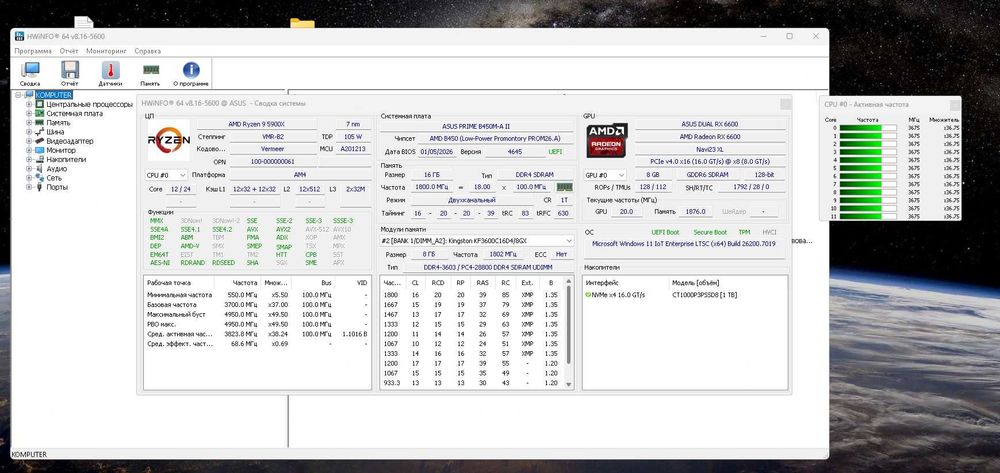The height and width of the screenshot is (473, 1000).
Task: Open the memory module BANK 1/DIMM_A2 dropdown
Action: [476, 241]
